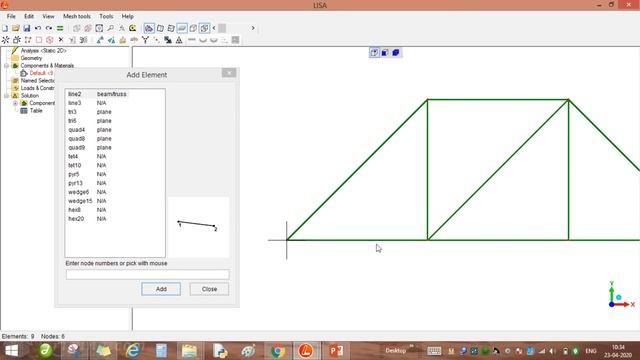Viewport: 640px width, 360px height.
Task: Select the red Default material item
Action: [x=41, y=73]
